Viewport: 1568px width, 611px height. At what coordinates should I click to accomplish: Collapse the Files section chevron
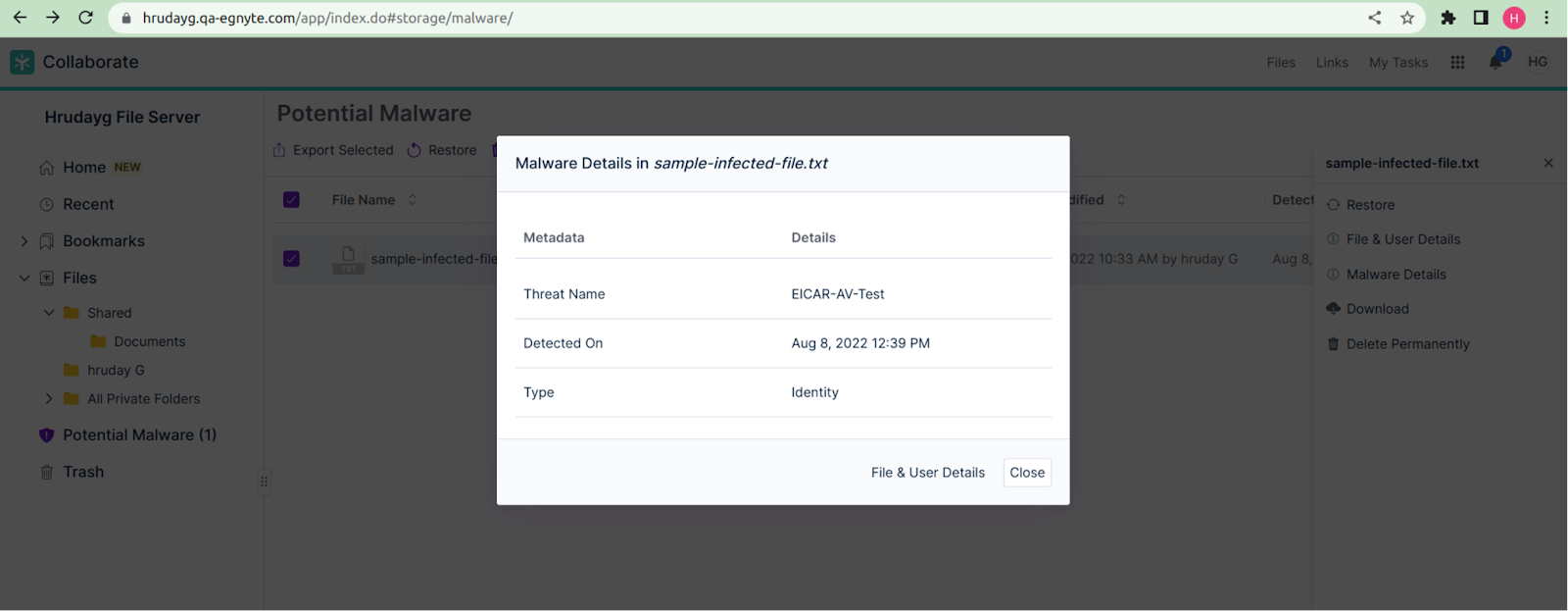(24, 279)
